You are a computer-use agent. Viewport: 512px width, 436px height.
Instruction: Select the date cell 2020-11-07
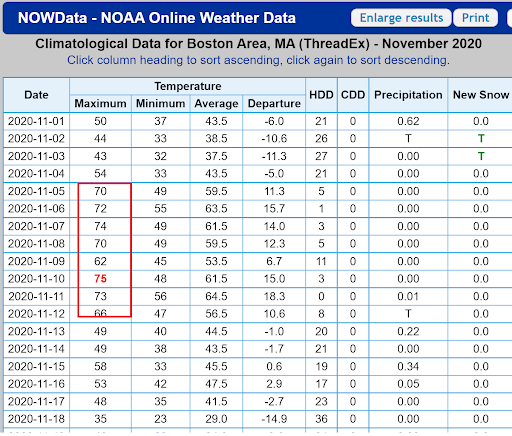[36, 226]
